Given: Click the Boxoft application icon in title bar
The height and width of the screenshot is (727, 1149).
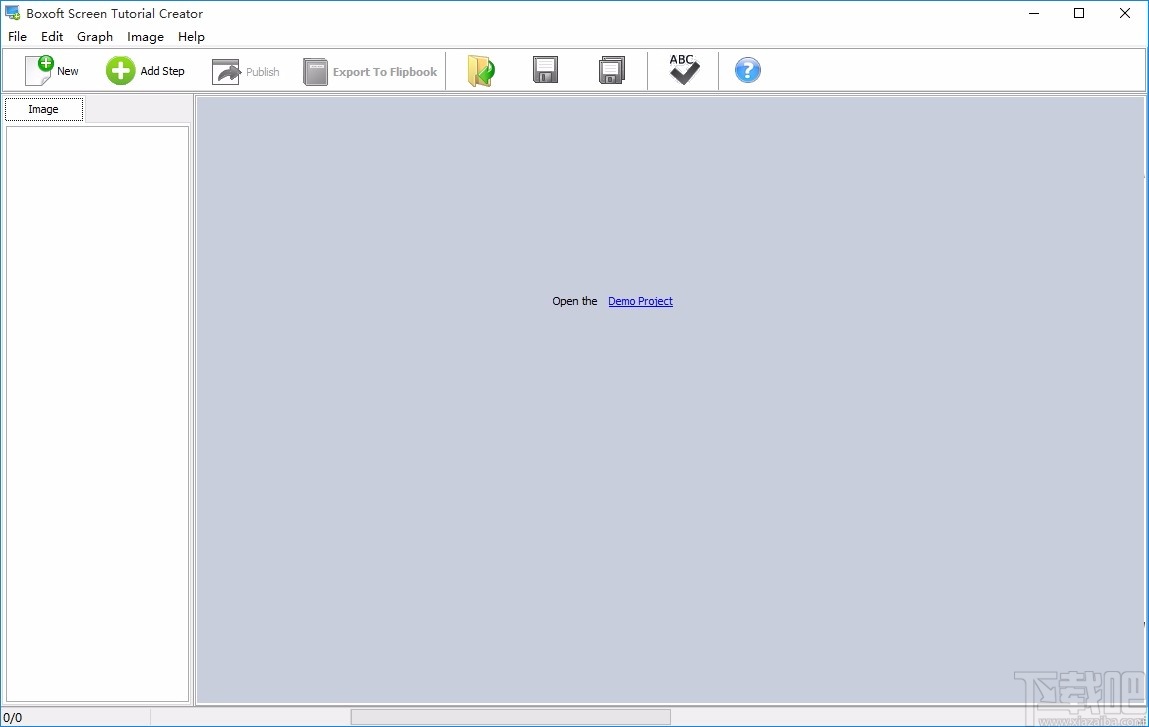Looking at the screenshot, I should pos(13,13).
